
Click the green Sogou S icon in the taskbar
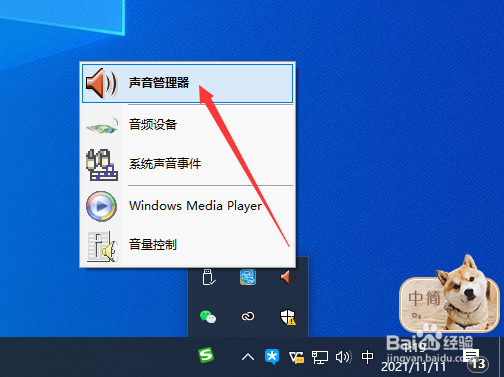click(x=206, y=356)
